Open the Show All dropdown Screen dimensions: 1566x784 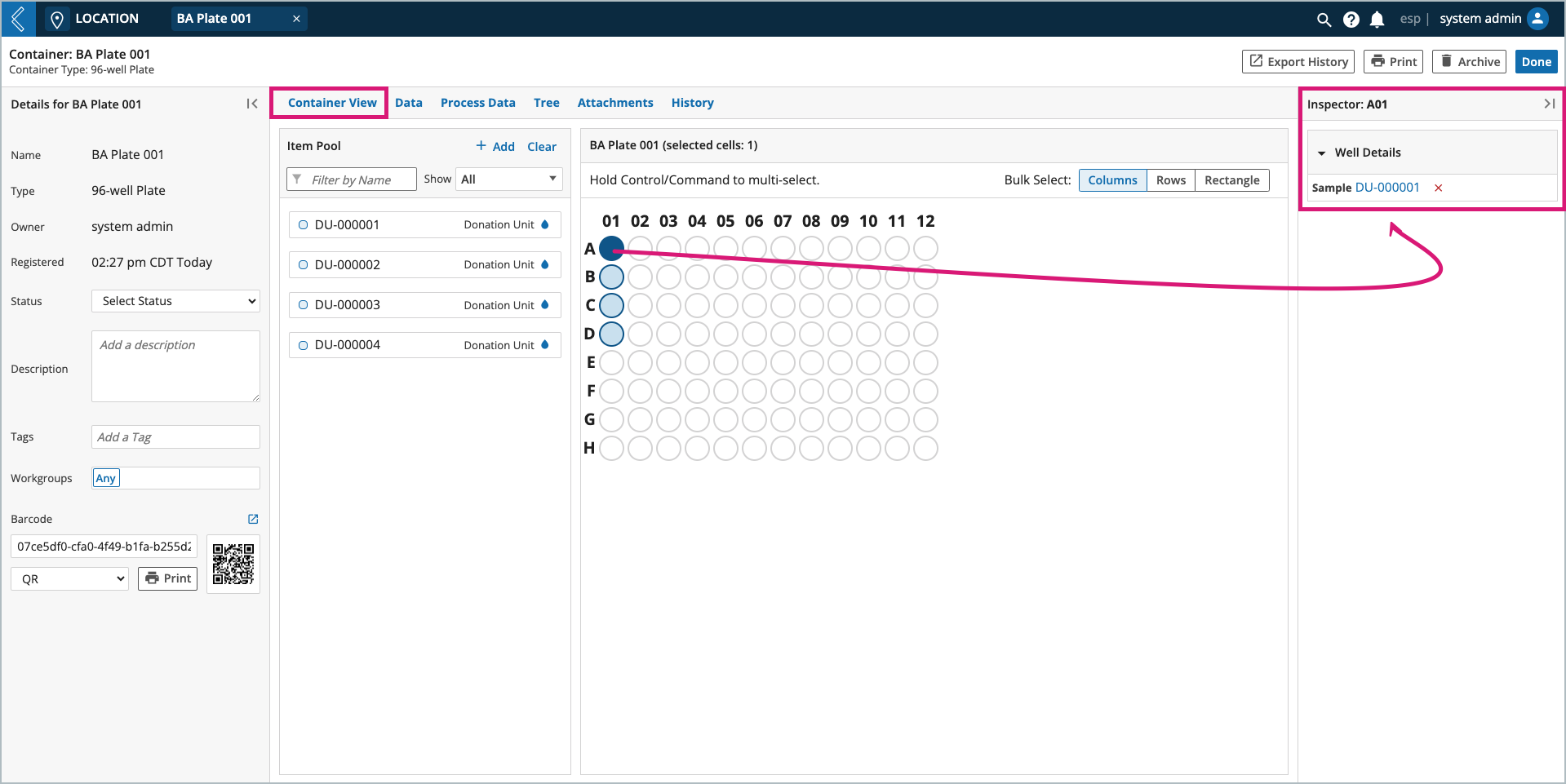click(x=508, y=179)
